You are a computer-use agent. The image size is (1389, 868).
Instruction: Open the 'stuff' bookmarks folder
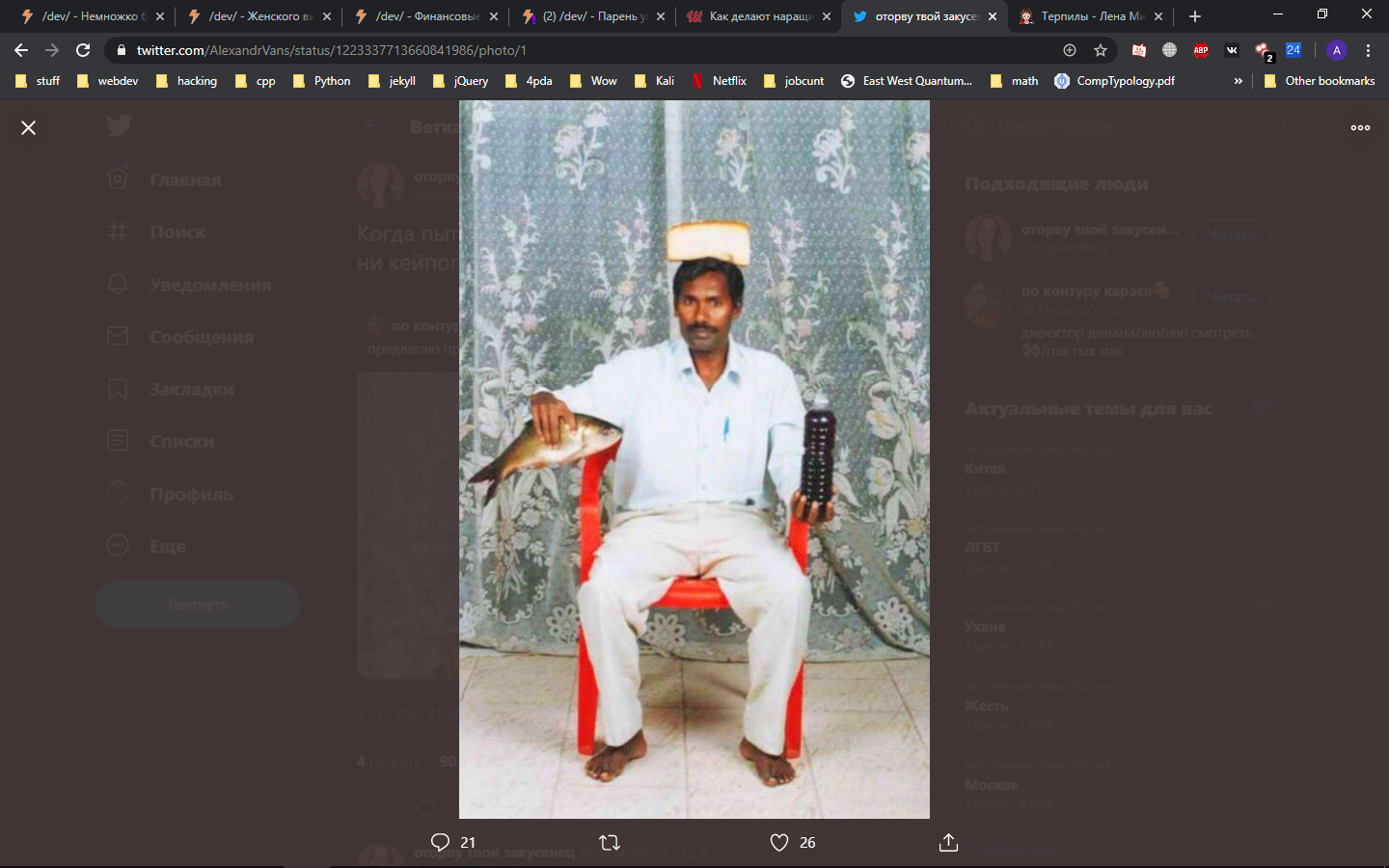[x=38, y=81]
